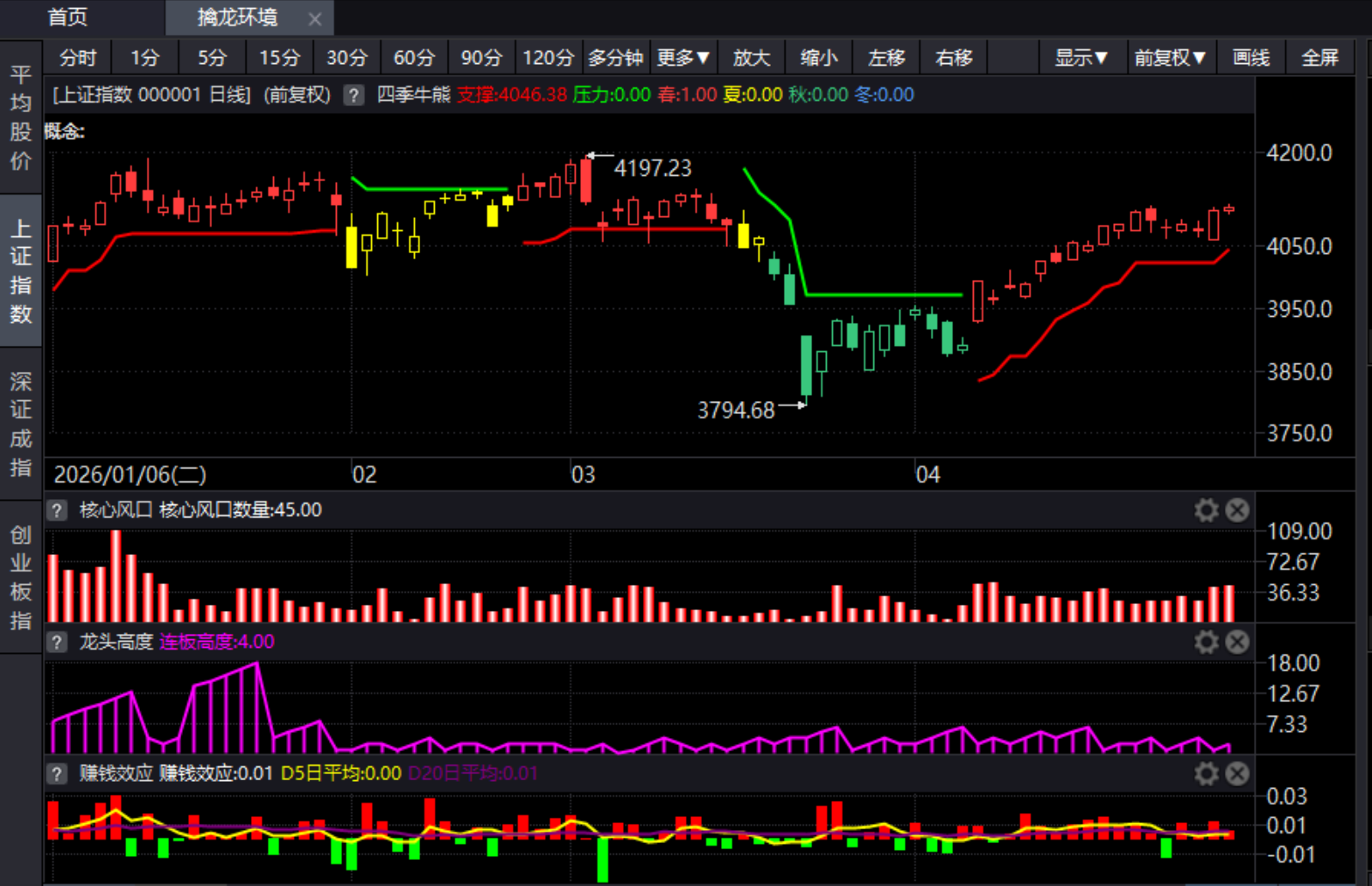Close the 擒龙环境 tab
This screenshot has width=1372, height=886.
(315, 18)
